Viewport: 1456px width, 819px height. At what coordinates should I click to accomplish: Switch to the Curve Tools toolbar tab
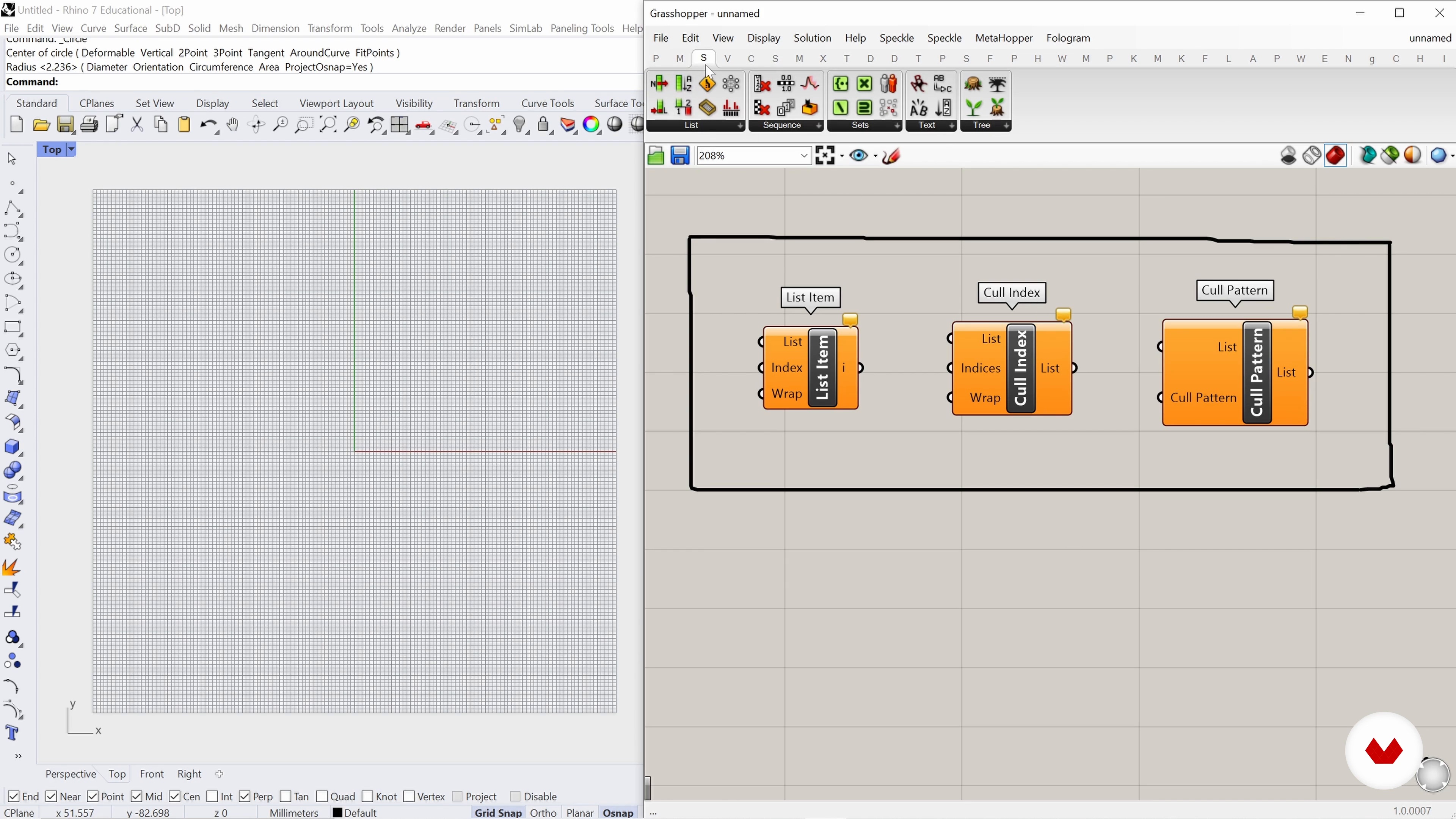(547, 104)
